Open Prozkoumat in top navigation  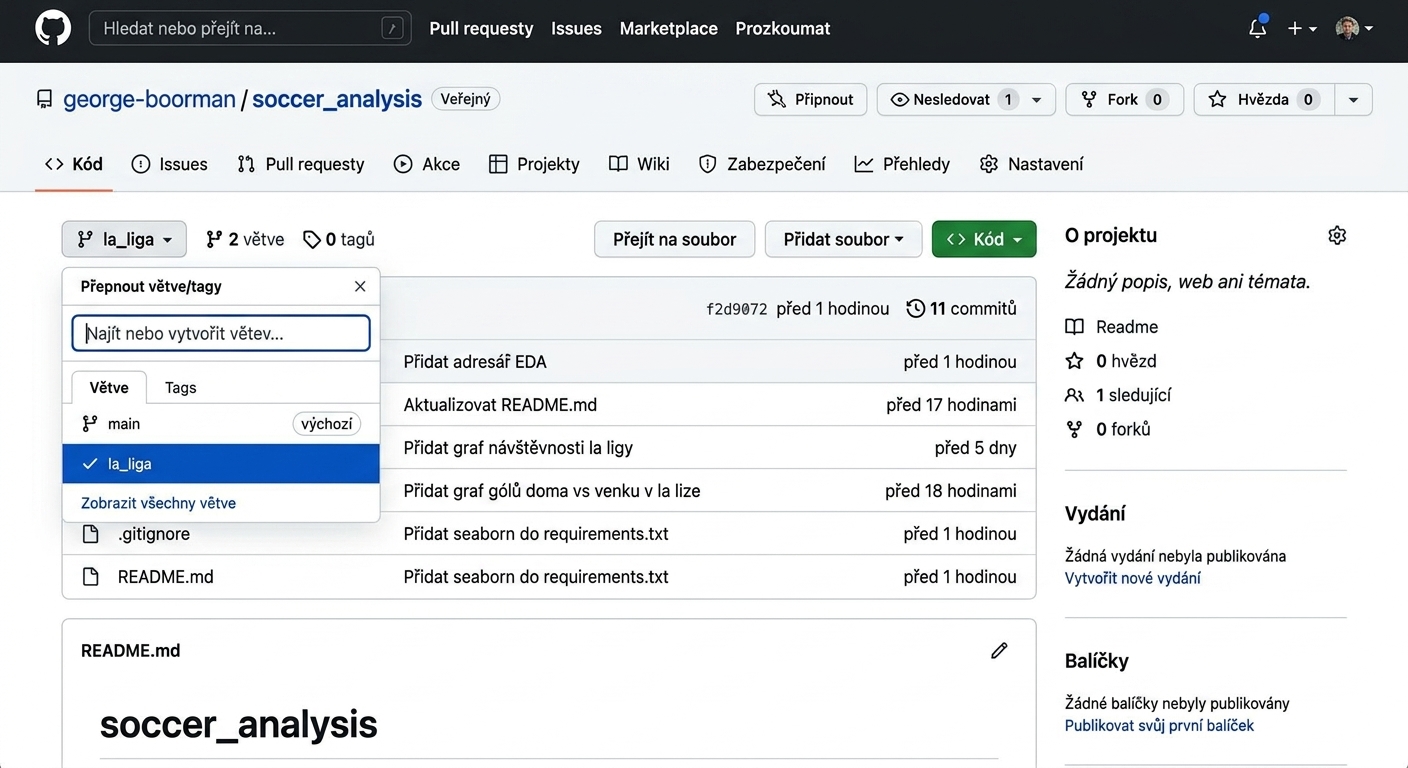pos(783,28)
